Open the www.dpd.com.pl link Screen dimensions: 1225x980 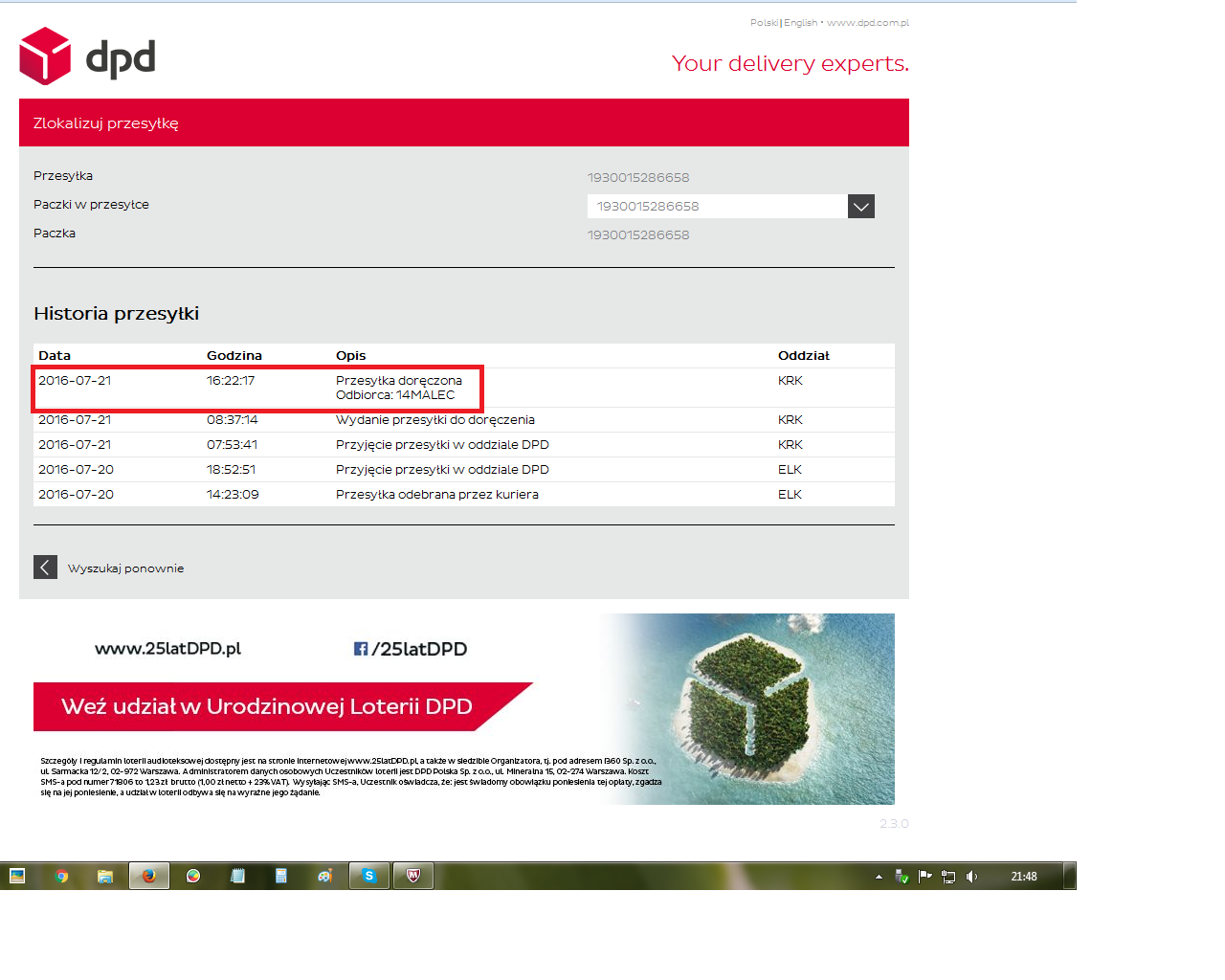(867, 23)
